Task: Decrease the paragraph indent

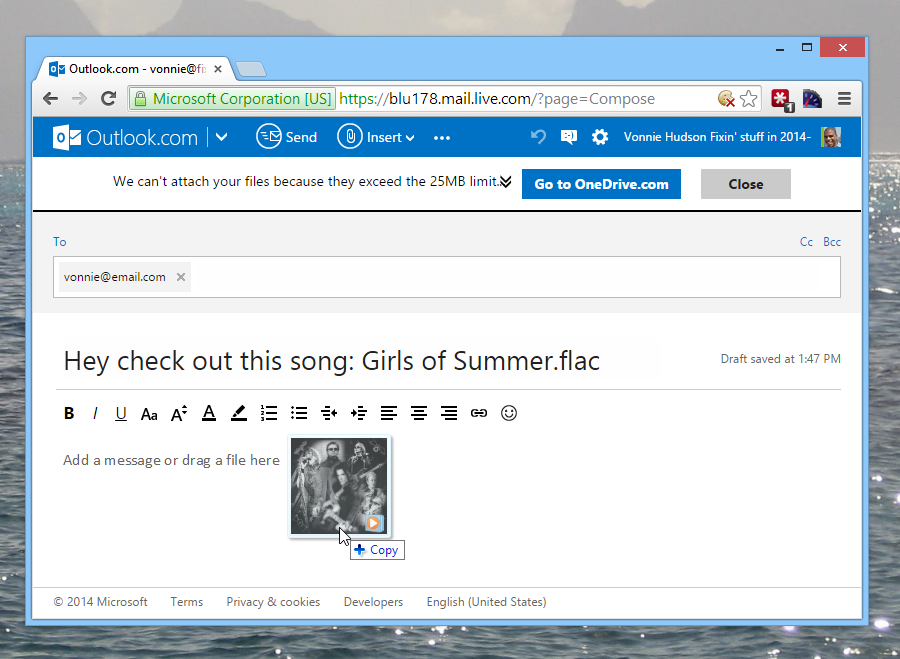Action: [x=329, y=413]
